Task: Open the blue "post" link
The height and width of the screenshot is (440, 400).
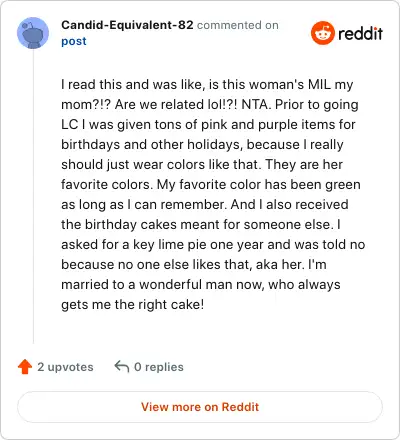Action: click(74, 41)
